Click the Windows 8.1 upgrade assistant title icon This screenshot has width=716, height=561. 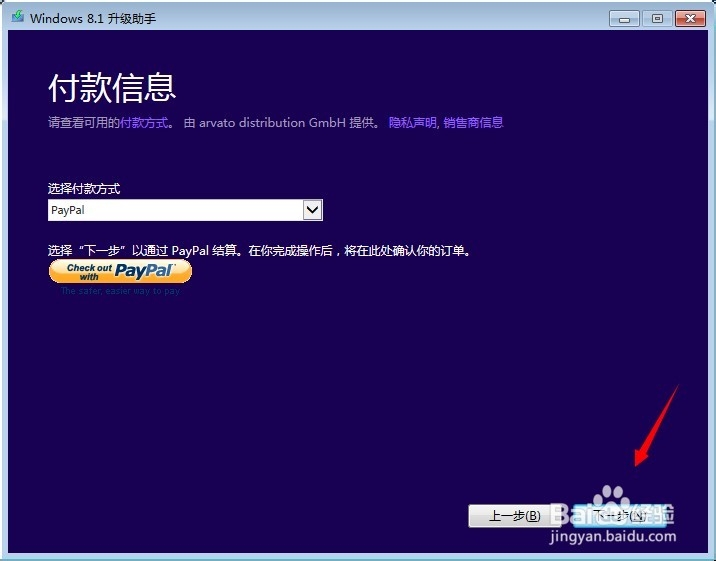click(18, 17)
